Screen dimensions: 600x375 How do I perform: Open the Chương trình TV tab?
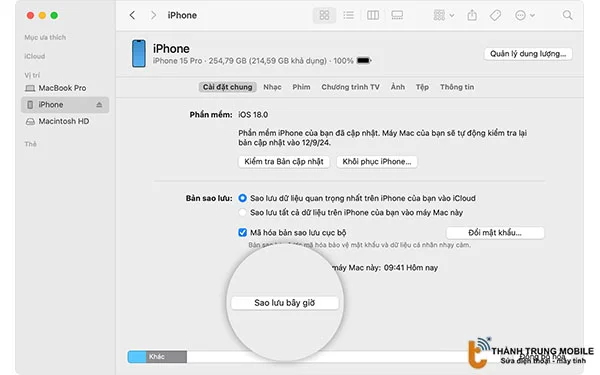tap(350, 87)
